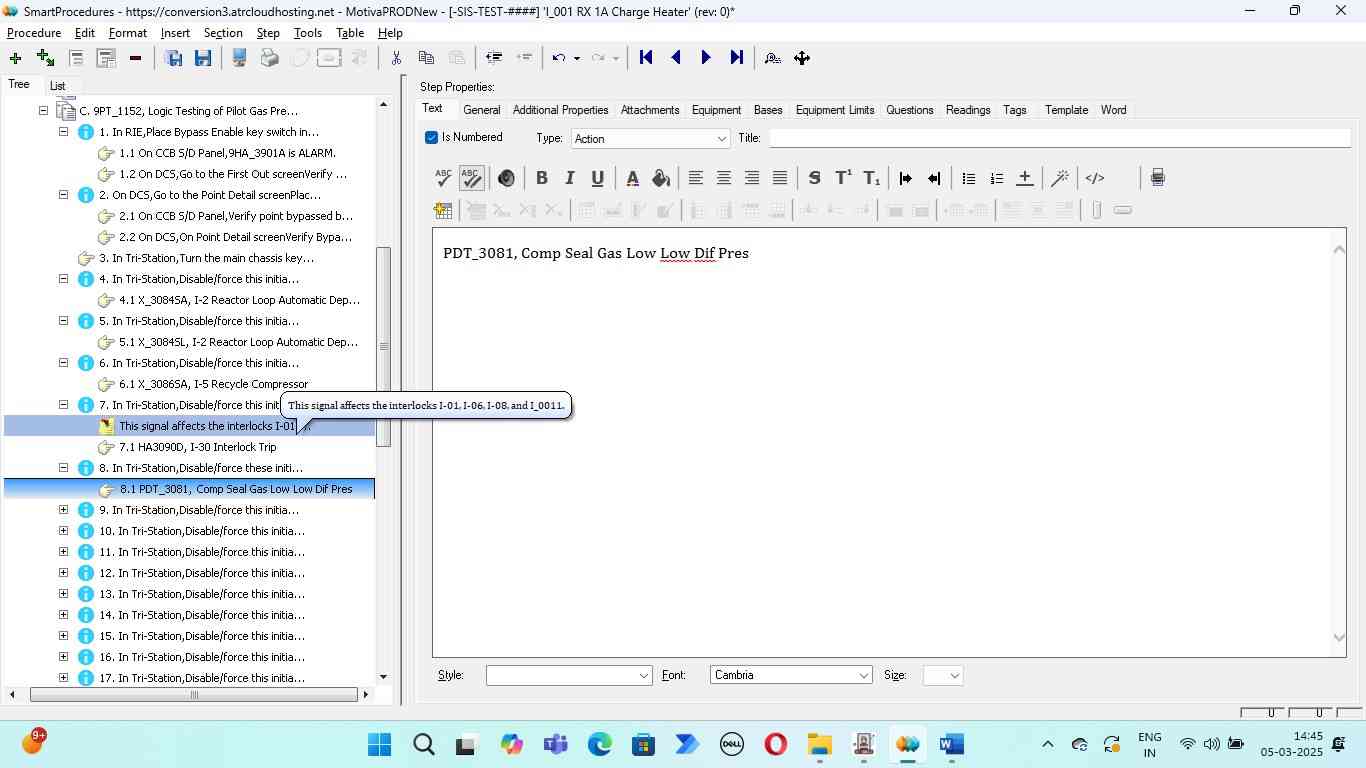Image resolution: width=1366 pixels, height=768 pixels.
Task: Open the Tools menu
Action: (307, 33)
